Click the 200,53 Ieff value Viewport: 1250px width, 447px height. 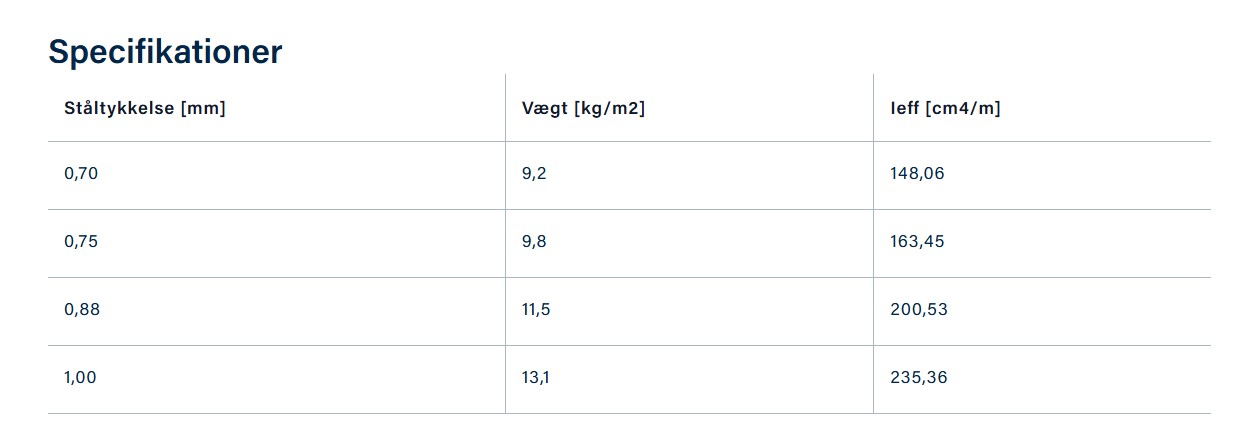(x=919, y=310)
